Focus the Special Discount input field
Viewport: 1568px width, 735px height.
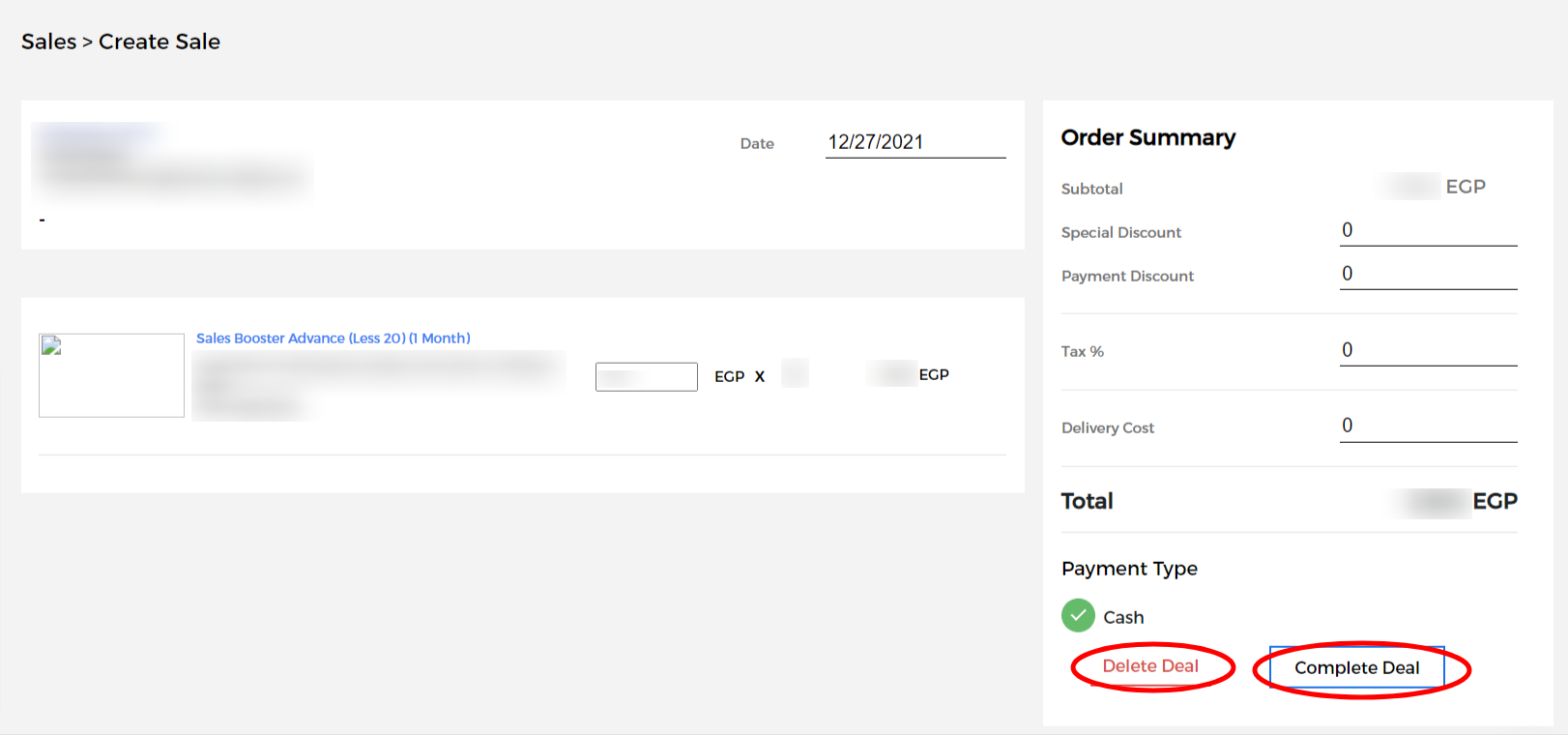(x=1427, y=230)
